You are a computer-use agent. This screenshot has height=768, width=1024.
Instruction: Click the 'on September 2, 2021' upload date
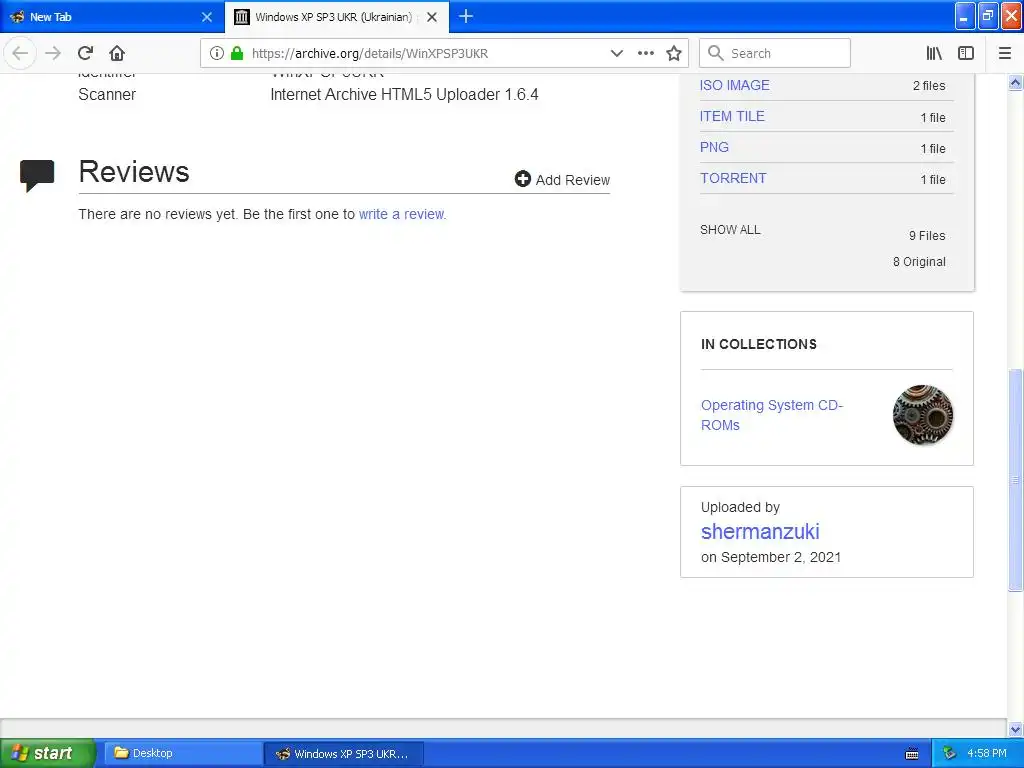pos(771,557)
